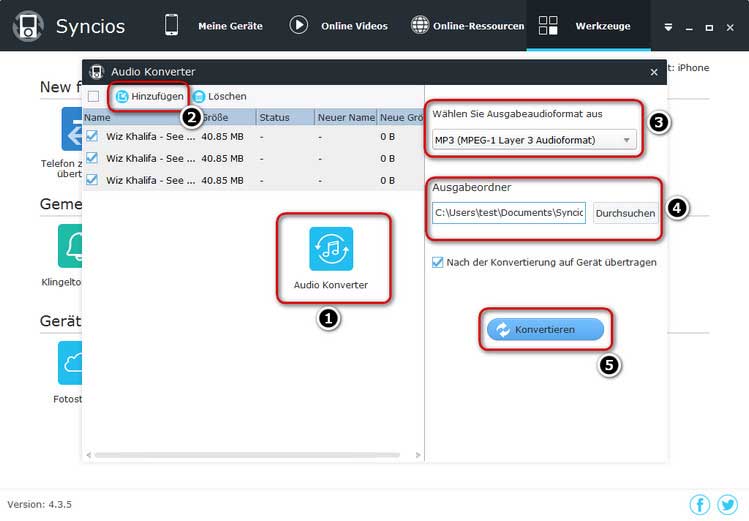This screenshot has height=521, width=749.
Task: Click the Klingelton bell icon
Action: (x=73, y=245)
